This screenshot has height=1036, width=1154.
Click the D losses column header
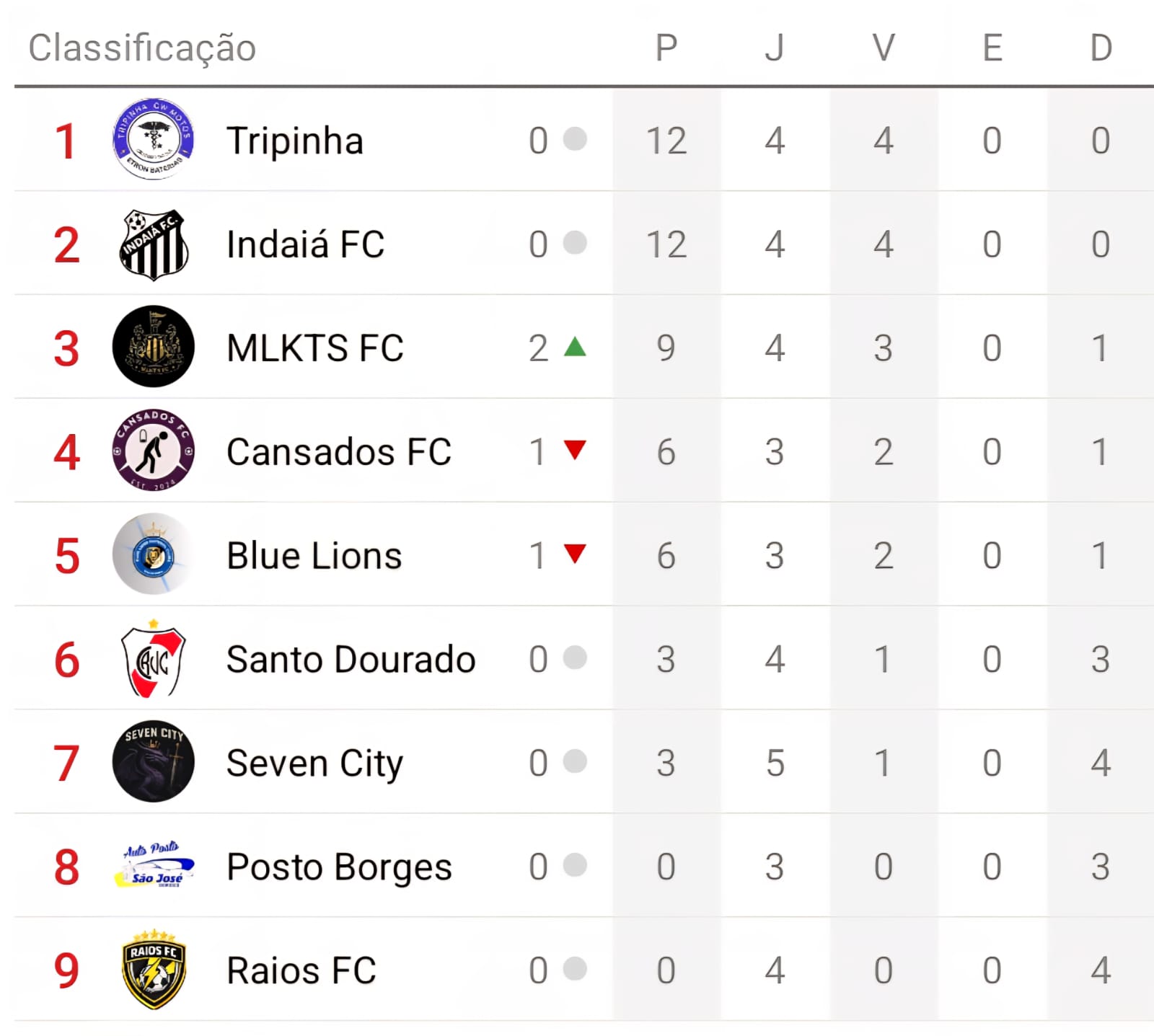[x=1101, y=48]
